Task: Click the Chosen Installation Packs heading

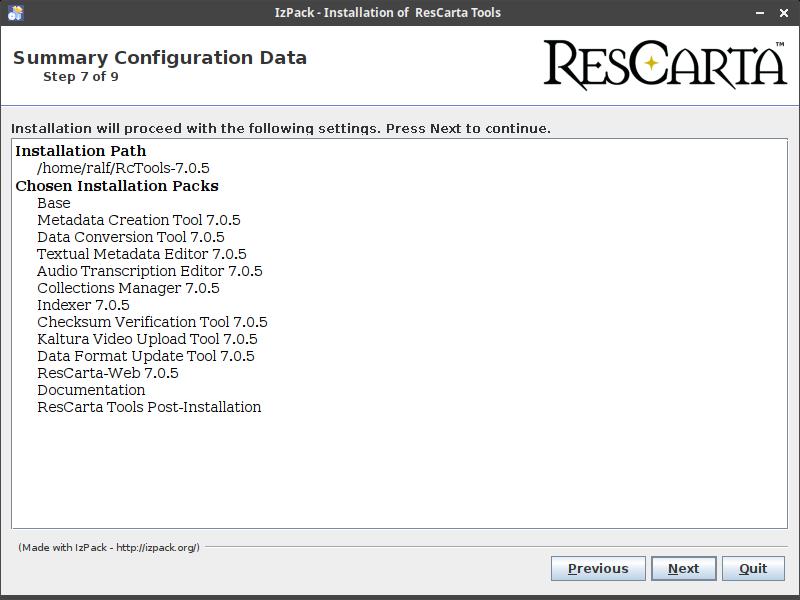Action: point(117,186)
